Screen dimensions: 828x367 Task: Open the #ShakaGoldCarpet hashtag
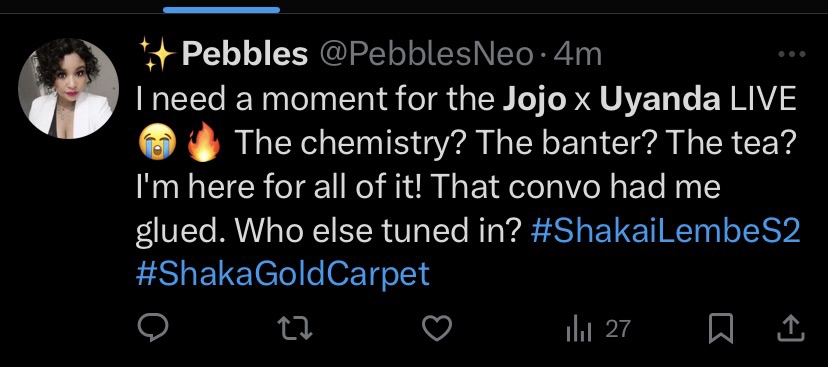coord(283,274)
